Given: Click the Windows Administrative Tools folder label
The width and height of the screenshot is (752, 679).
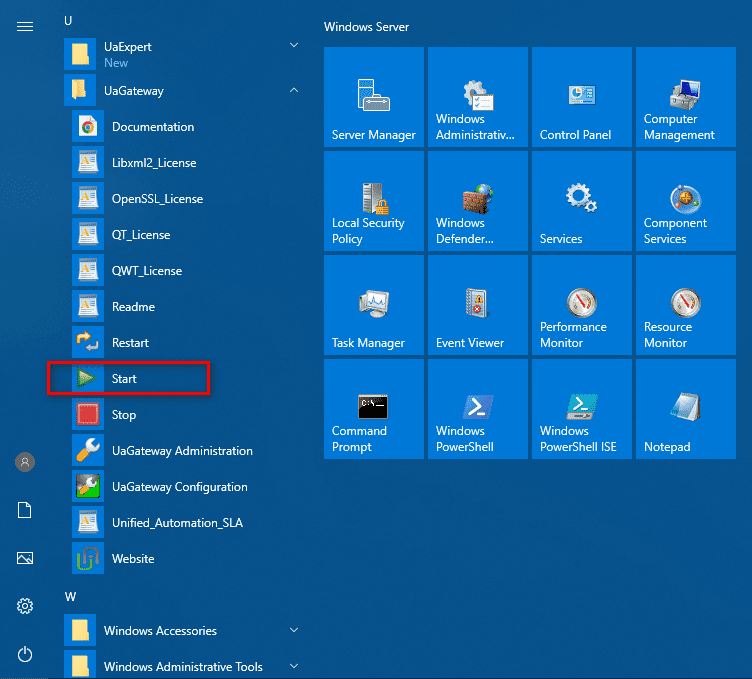Looking at the screenshot, I should 183,667.
